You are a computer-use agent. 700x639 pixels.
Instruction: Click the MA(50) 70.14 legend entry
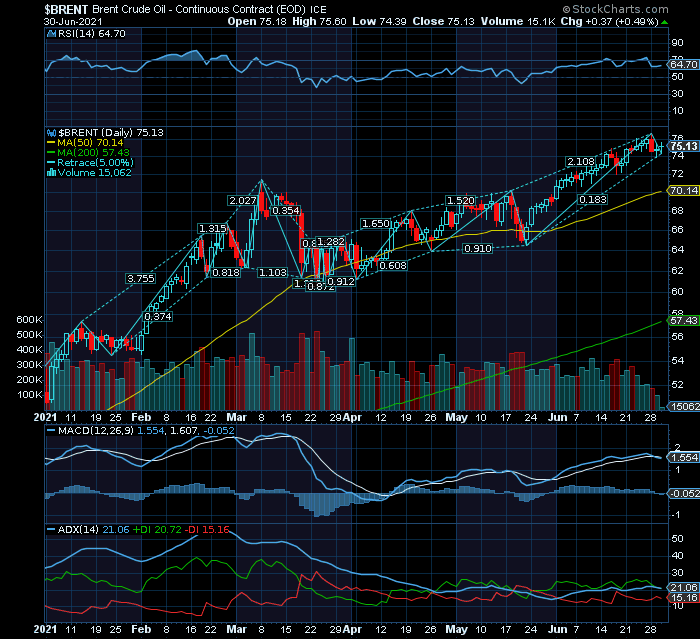(90, 142)
